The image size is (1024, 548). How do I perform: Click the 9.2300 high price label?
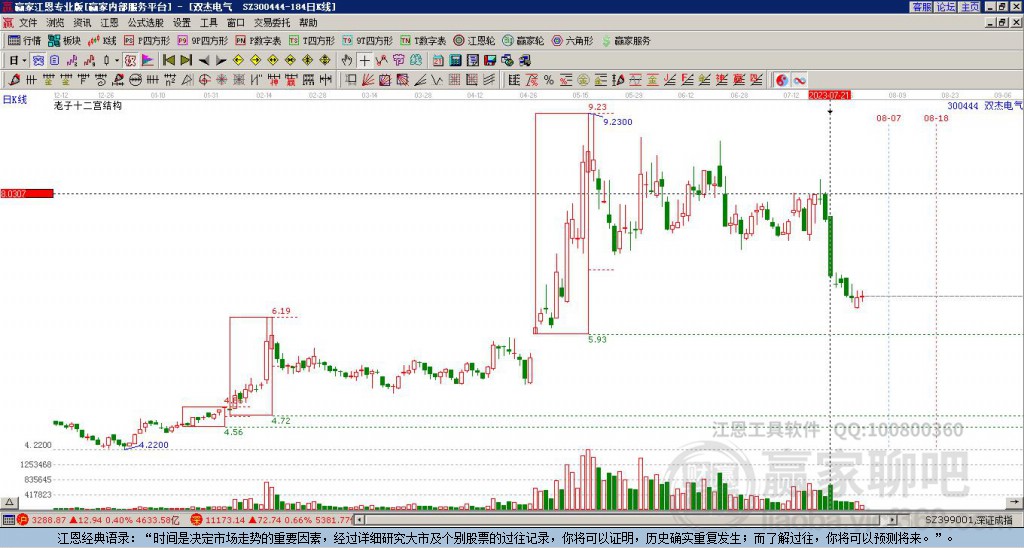click(617, 122)
